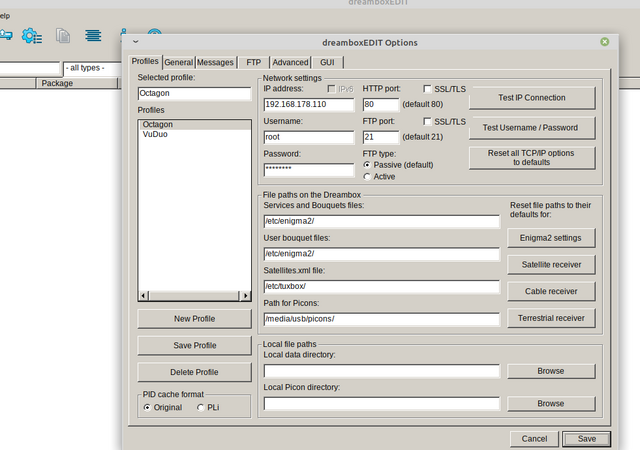The width and height of the screenshot is (640, 450).
Task: Click the Save Profile button
Action: (x=194, y=345)
